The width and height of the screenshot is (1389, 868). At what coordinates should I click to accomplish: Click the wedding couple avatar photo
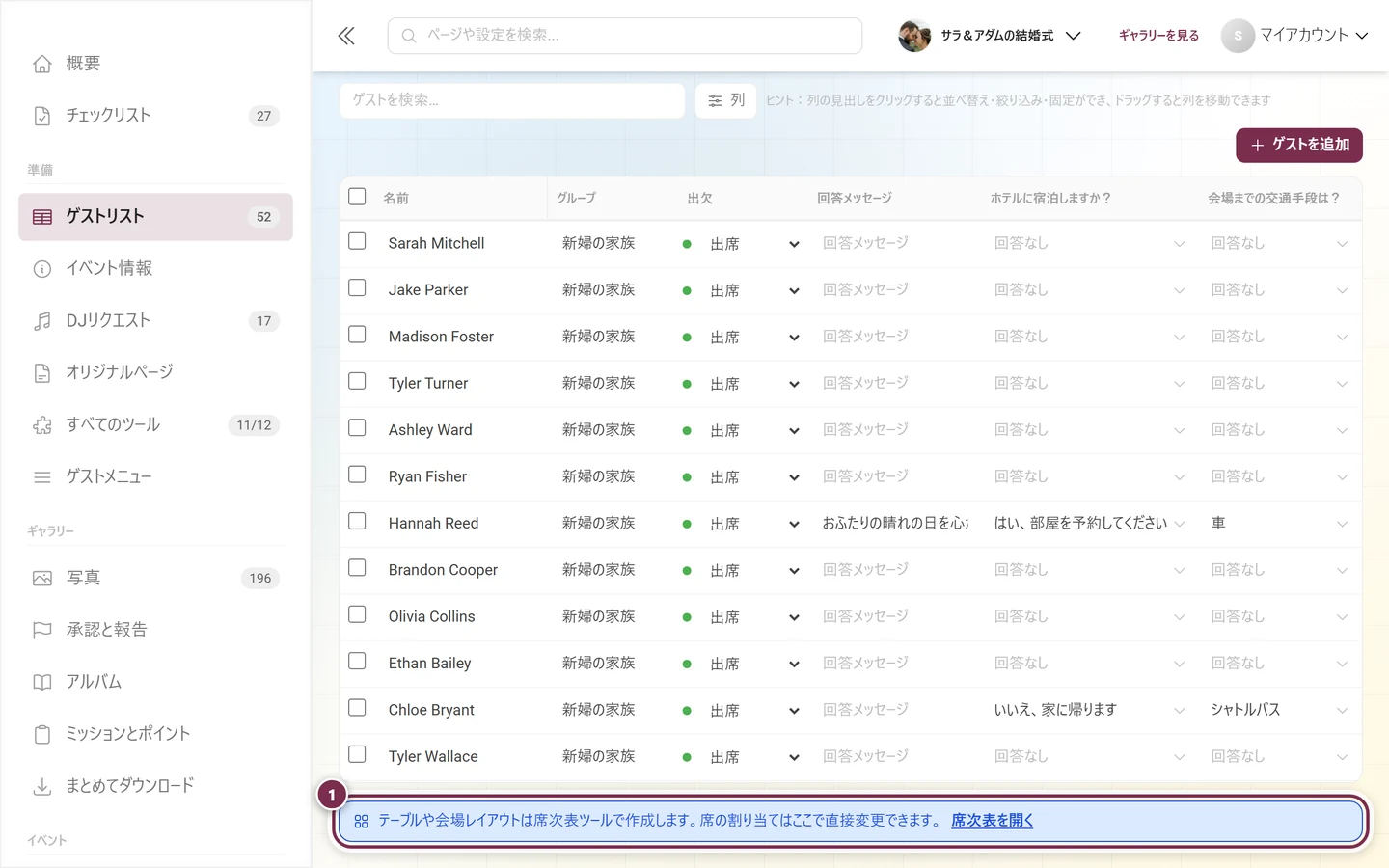tap(914, 36)
